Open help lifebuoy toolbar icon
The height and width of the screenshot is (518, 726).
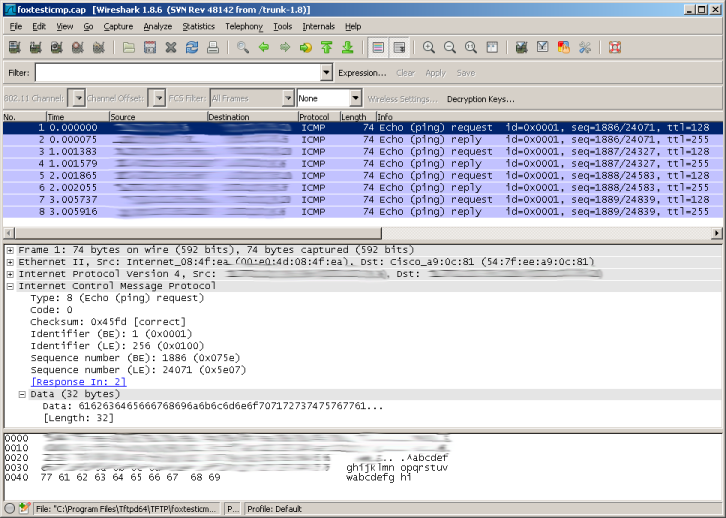click(615, 47)
